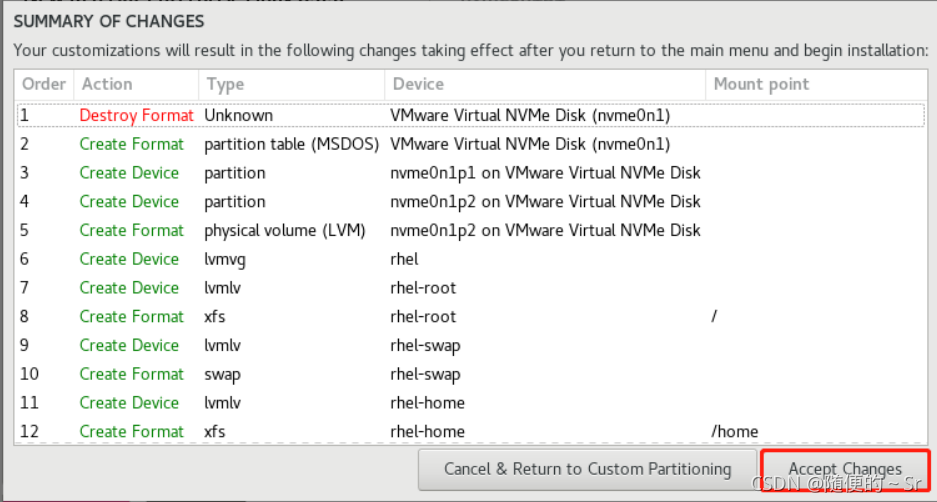
Task: Click the Mount point column header
Action: coord(817,84)
